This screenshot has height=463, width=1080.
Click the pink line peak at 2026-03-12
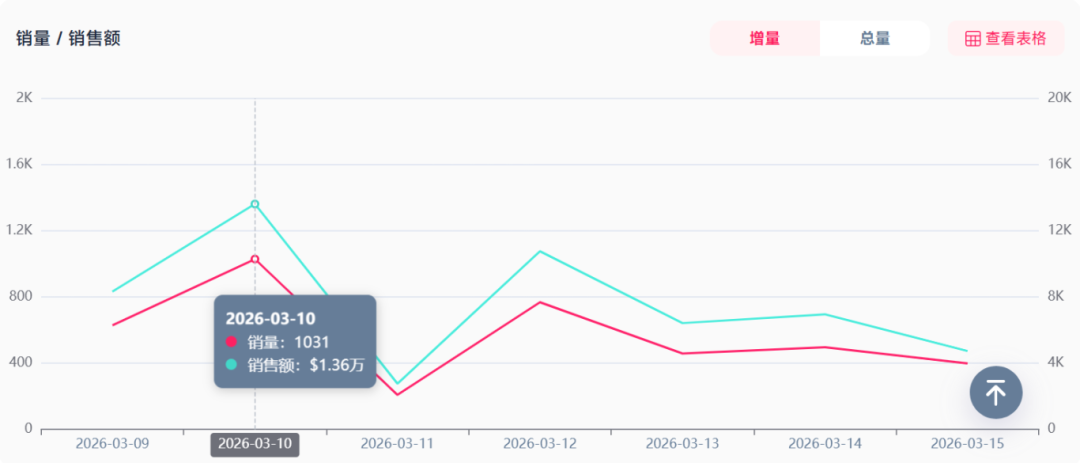540,302
